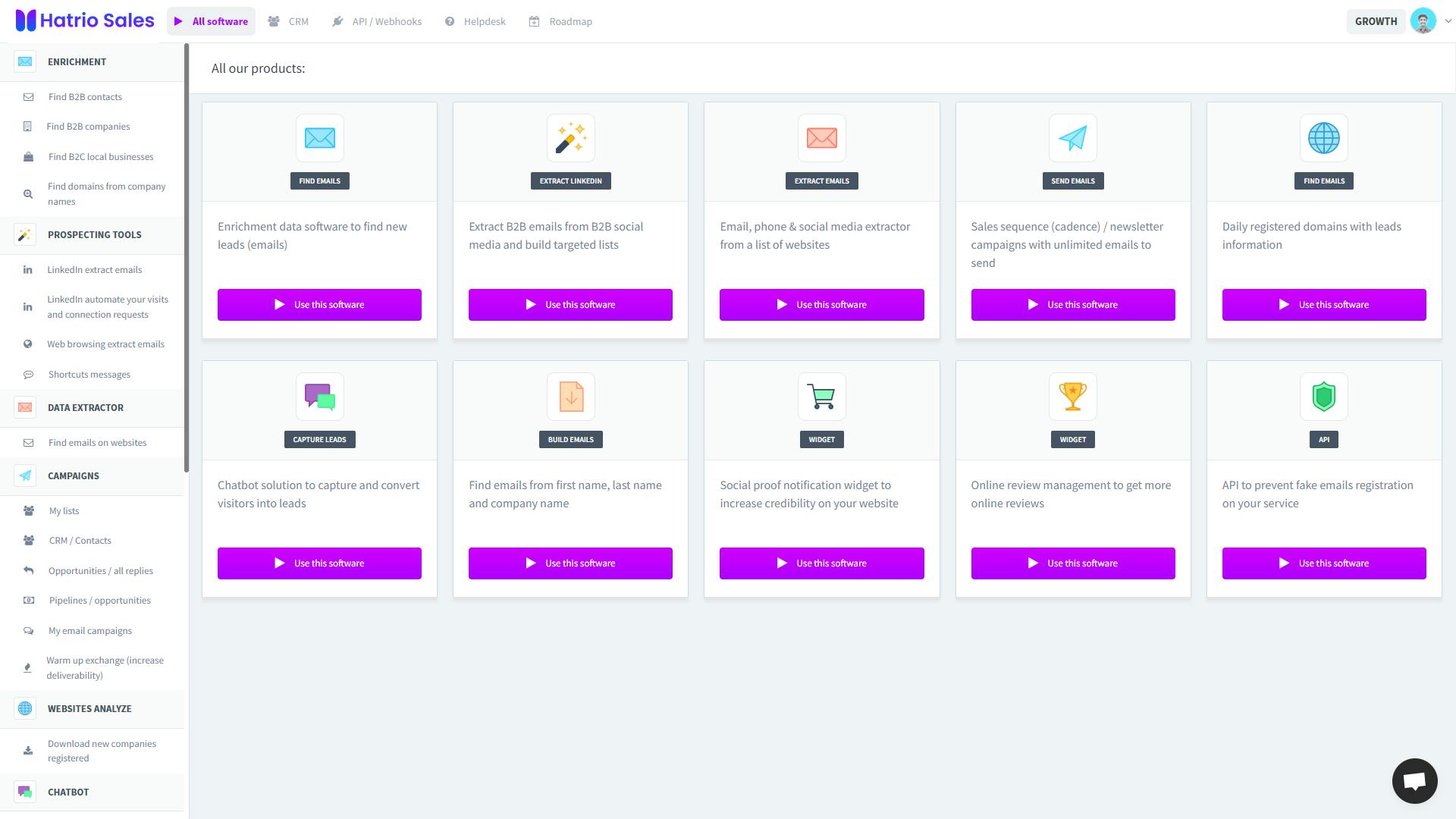Click the Build Emails document icon
The image size is (1456, 819).
click(570, 397)
